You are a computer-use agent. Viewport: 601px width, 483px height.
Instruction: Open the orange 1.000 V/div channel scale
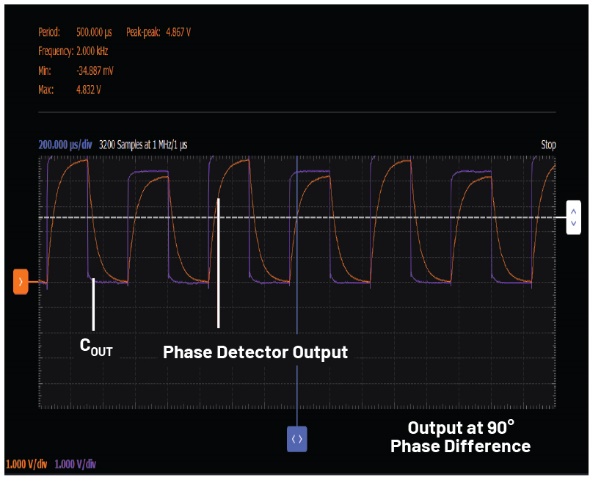coord(26,464)
